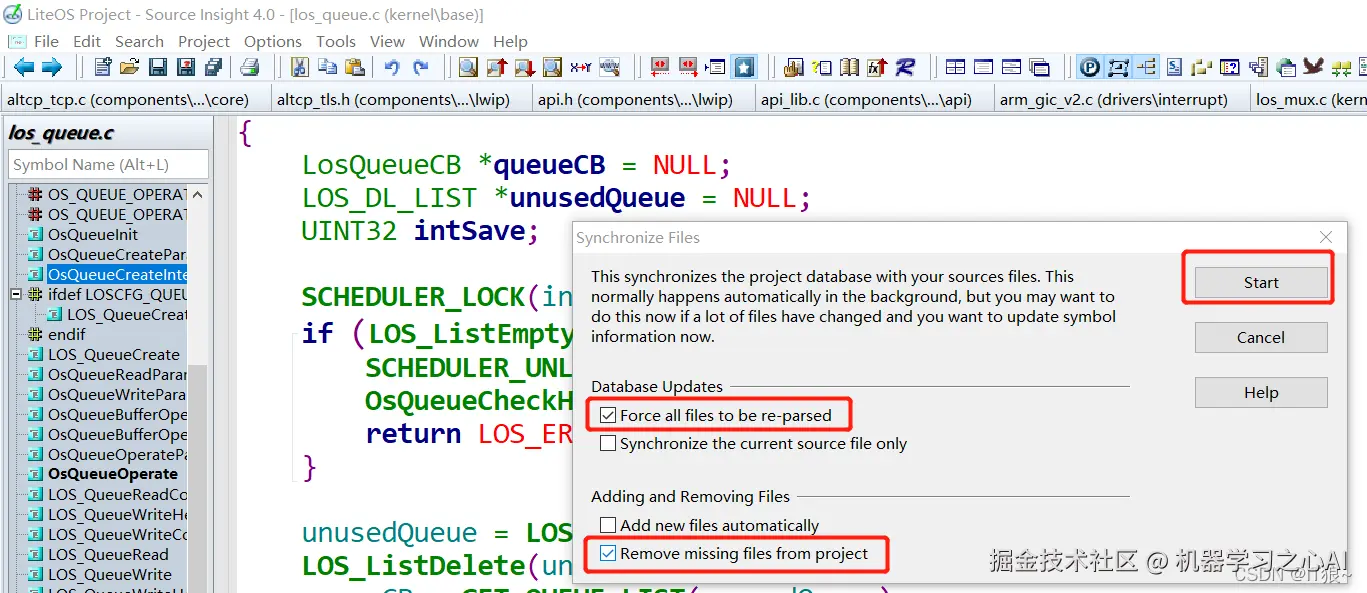1367x593 pixels.
Task: Click the blue R toolbar icon
Action: (905, 67)
